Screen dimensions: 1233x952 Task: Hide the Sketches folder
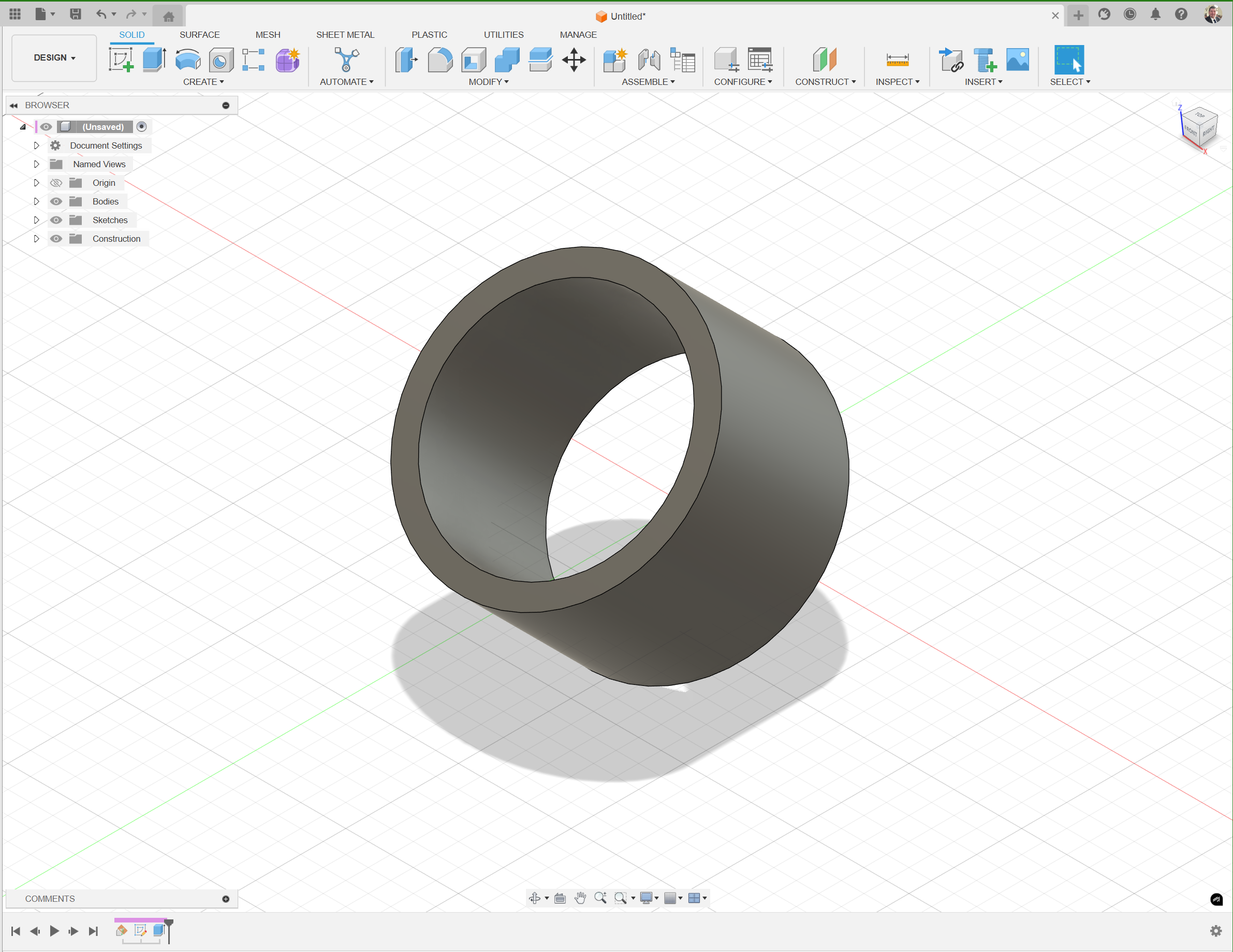56,220
